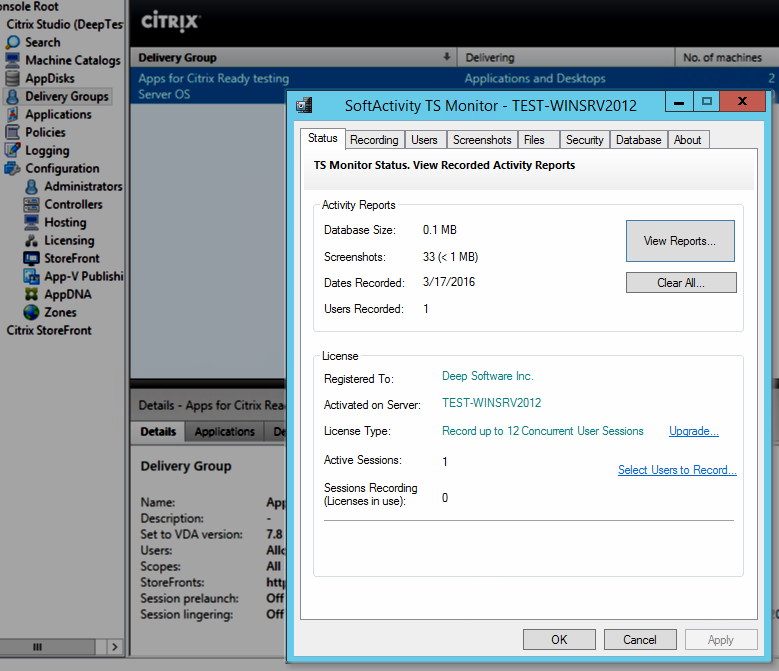
Task: Click No. of machines column header
Action: click(727, 58)
